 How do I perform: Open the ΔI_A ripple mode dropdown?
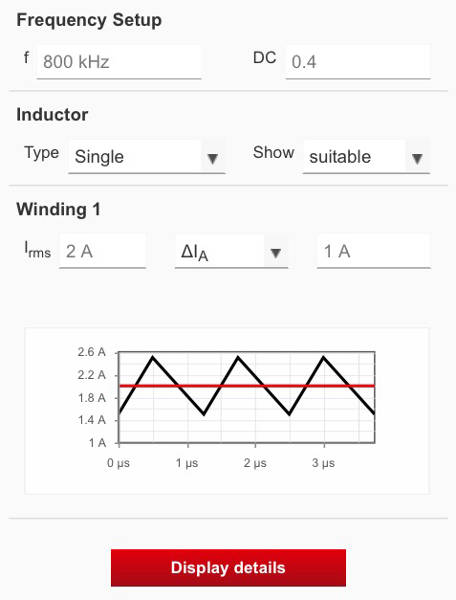(x=231, y=251)
